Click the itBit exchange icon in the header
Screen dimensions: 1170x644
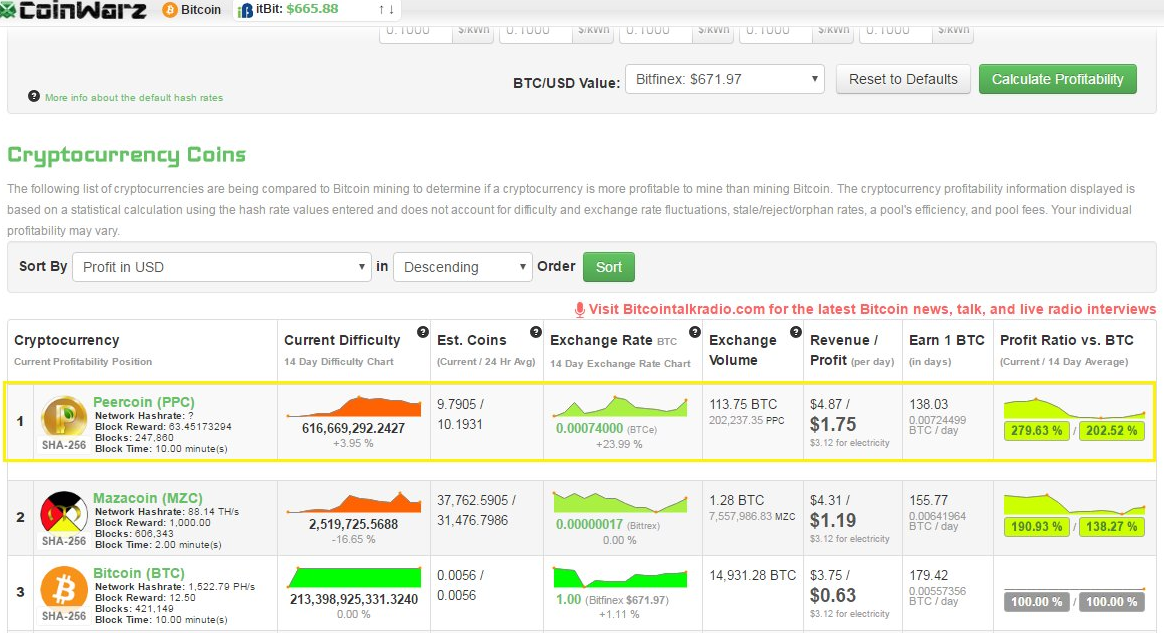(245, 10)
